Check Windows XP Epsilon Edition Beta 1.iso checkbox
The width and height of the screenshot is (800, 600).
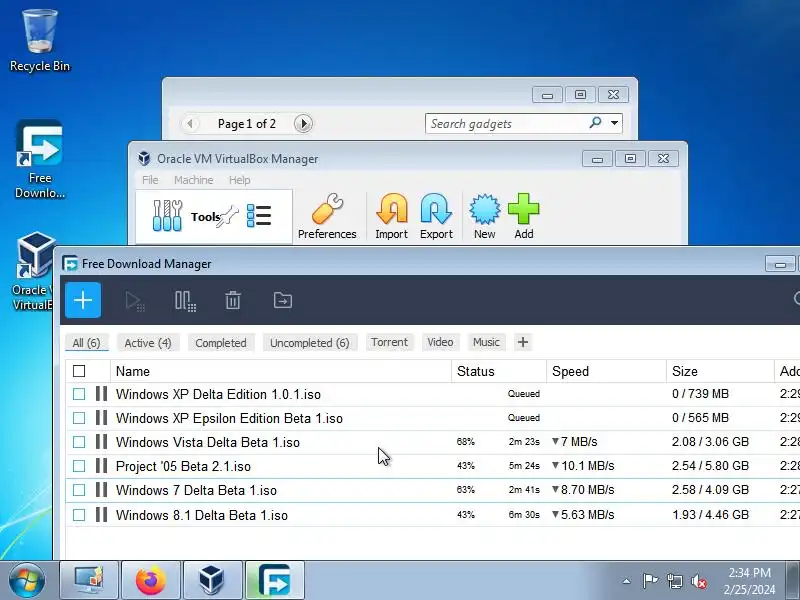point(79,418)
